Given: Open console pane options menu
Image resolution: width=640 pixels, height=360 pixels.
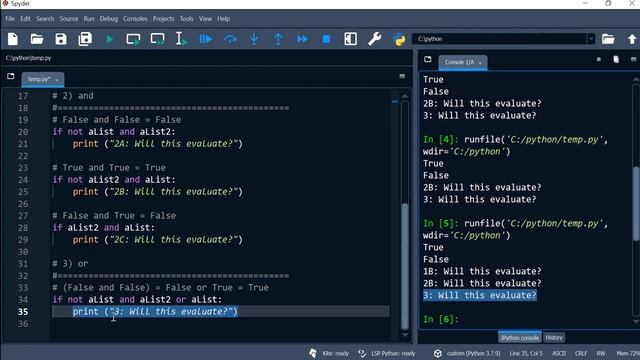Looking at the screenshot, I should point(633,60).
